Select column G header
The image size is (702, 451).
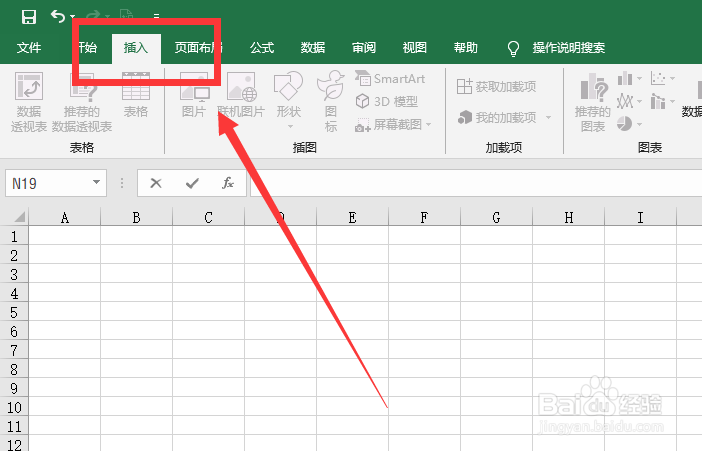coord(497,218)
